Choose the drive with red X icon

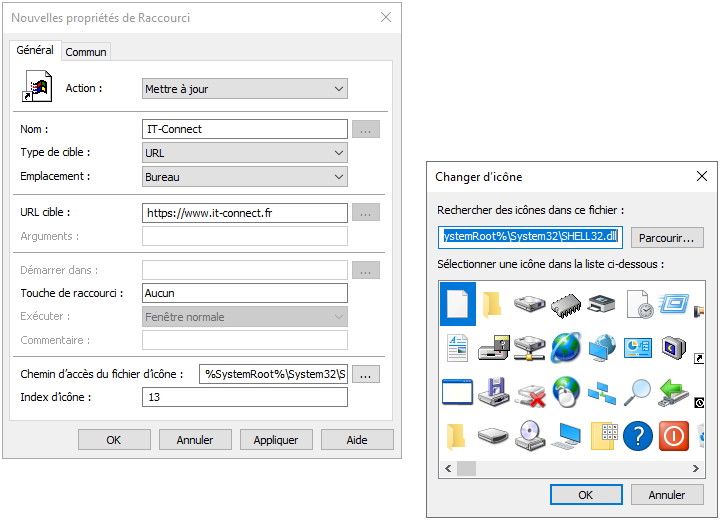530,395
